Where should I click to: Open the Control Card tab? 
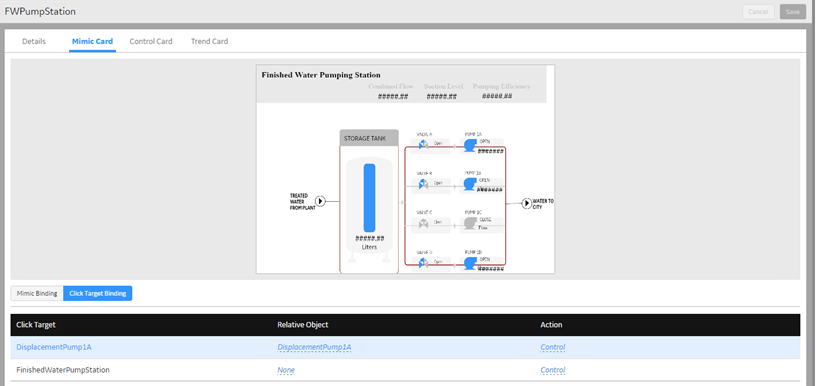(x=151, y=41)
